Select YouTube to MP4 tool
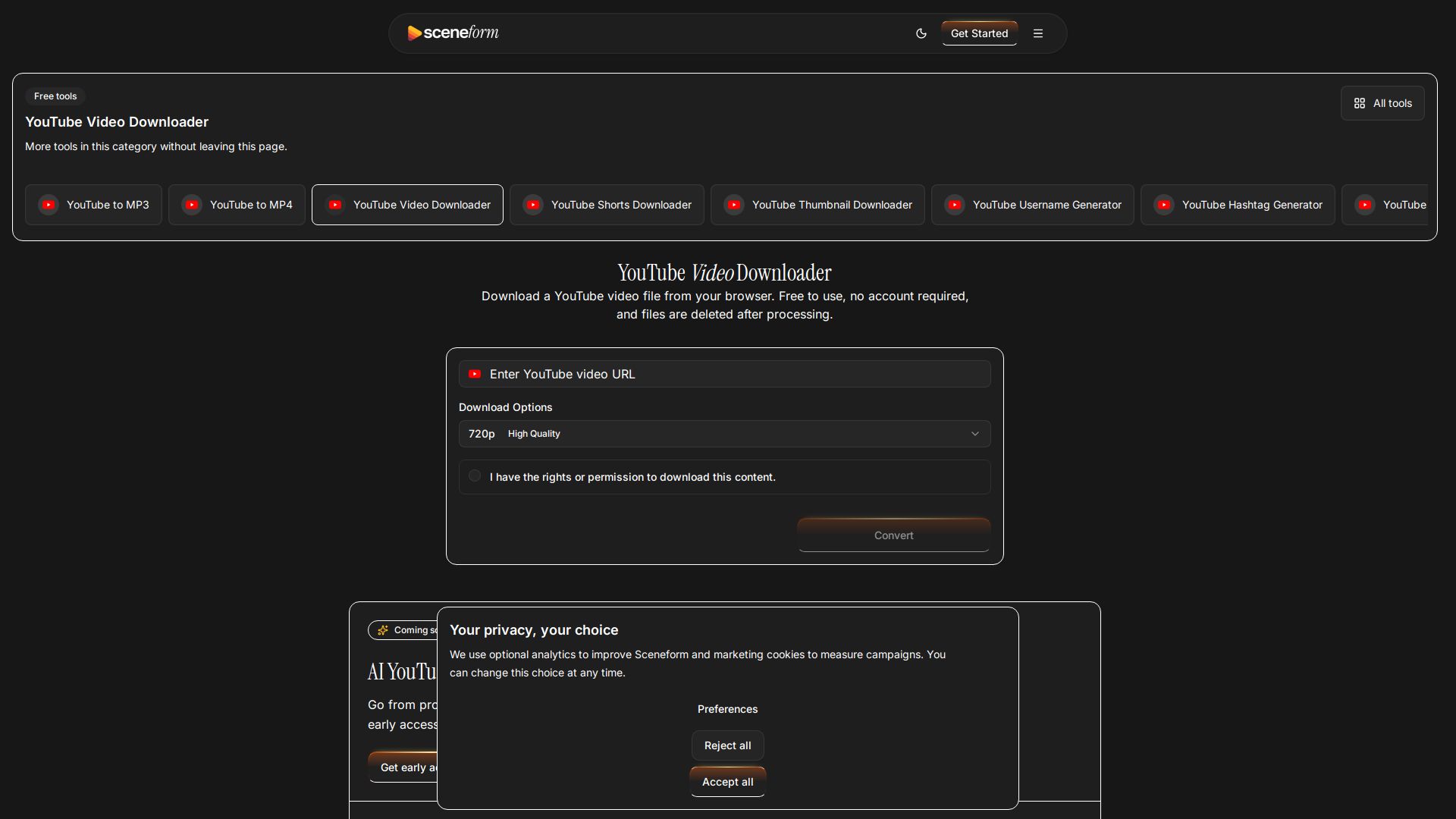This screenshot has height=819, width=1456. click(x=237, y=205)
